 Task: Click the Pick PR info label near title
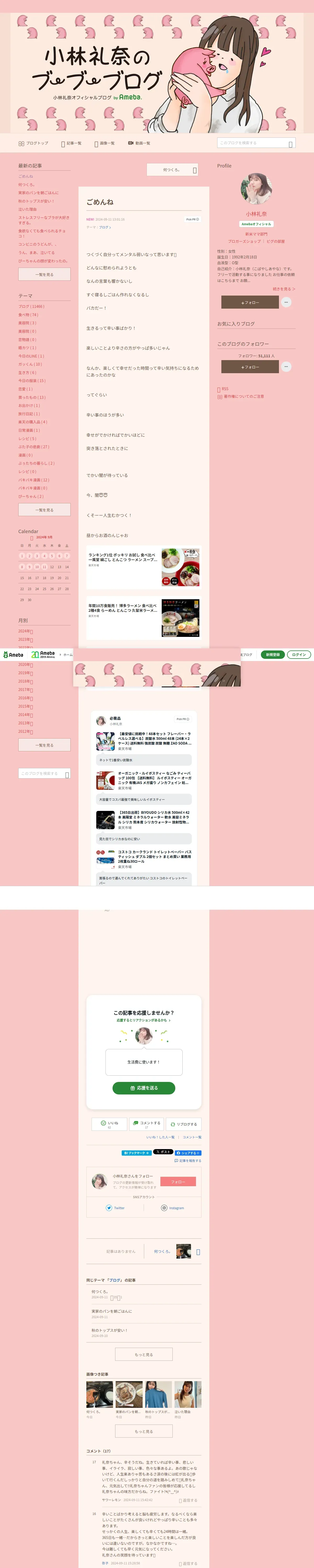[x=193, y=219]
